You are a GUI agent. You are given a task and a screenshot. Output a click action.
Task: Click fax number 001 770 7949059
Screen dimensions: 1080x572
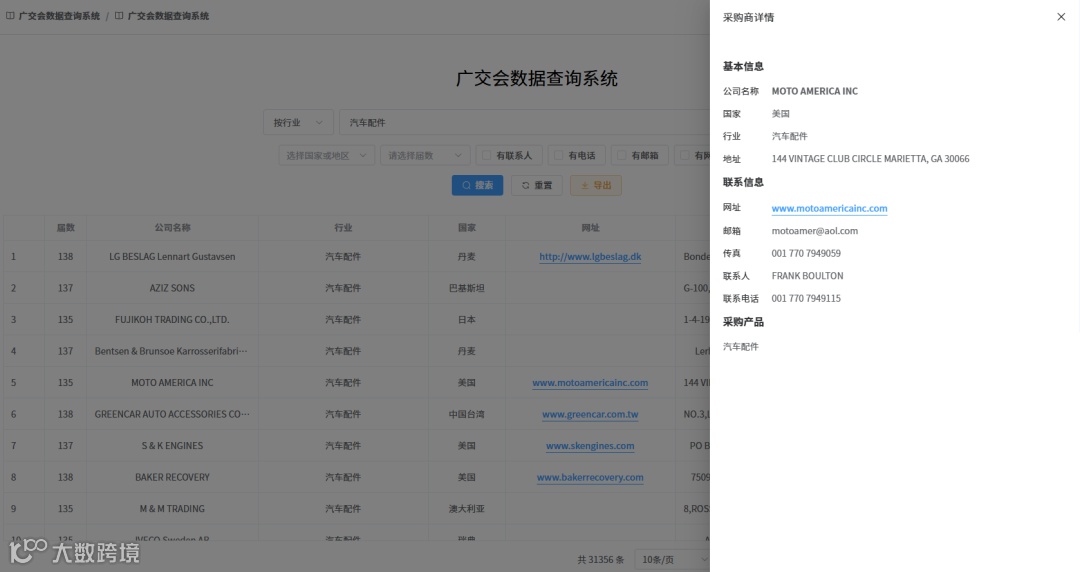[806, 254]
